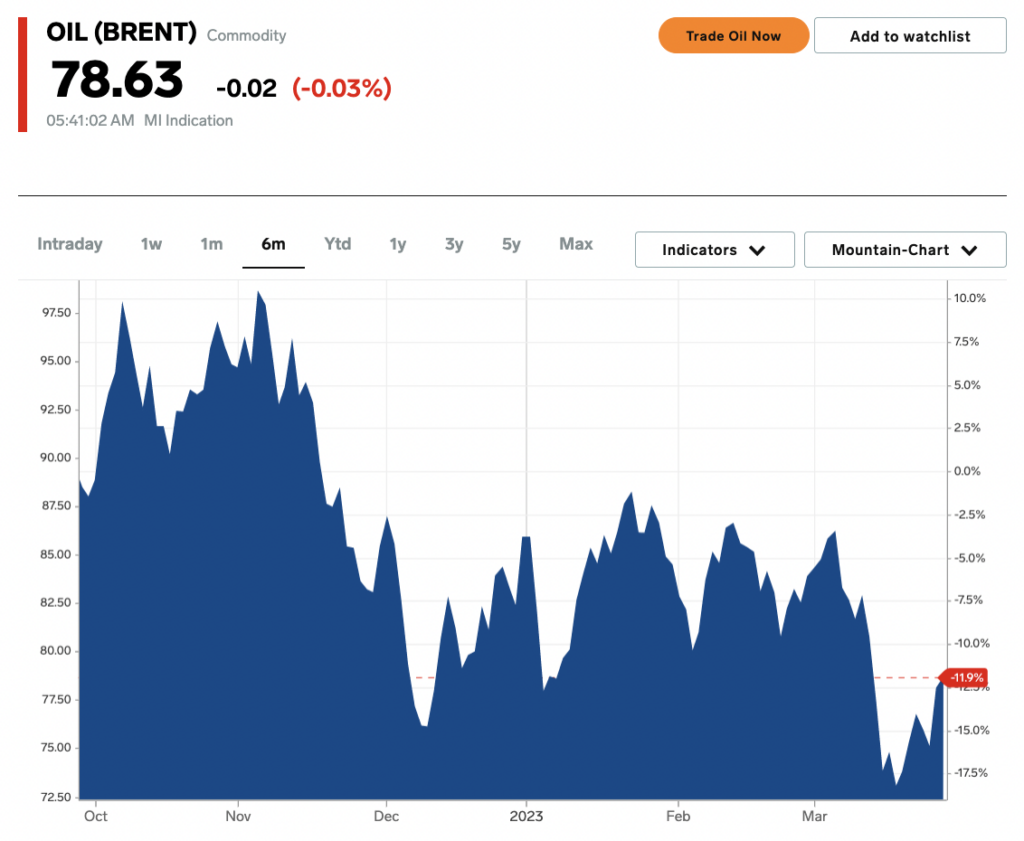
Task: Switch chart to Max range
Action: pyautogui.click(x=576, y=244)
